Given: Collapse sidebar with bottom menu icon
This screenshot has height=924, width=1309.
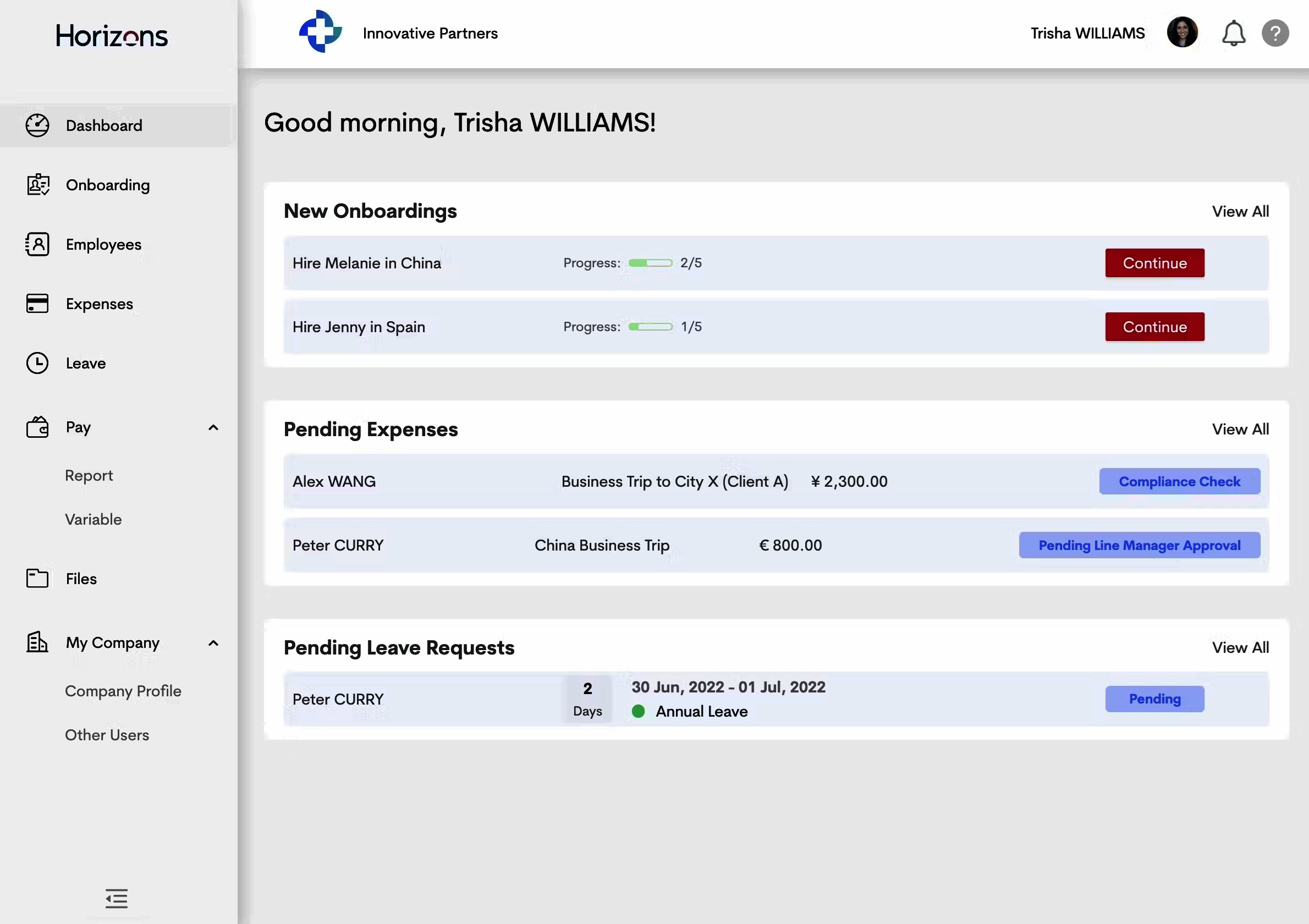Looking at the screenshot, I should (116, 898).
